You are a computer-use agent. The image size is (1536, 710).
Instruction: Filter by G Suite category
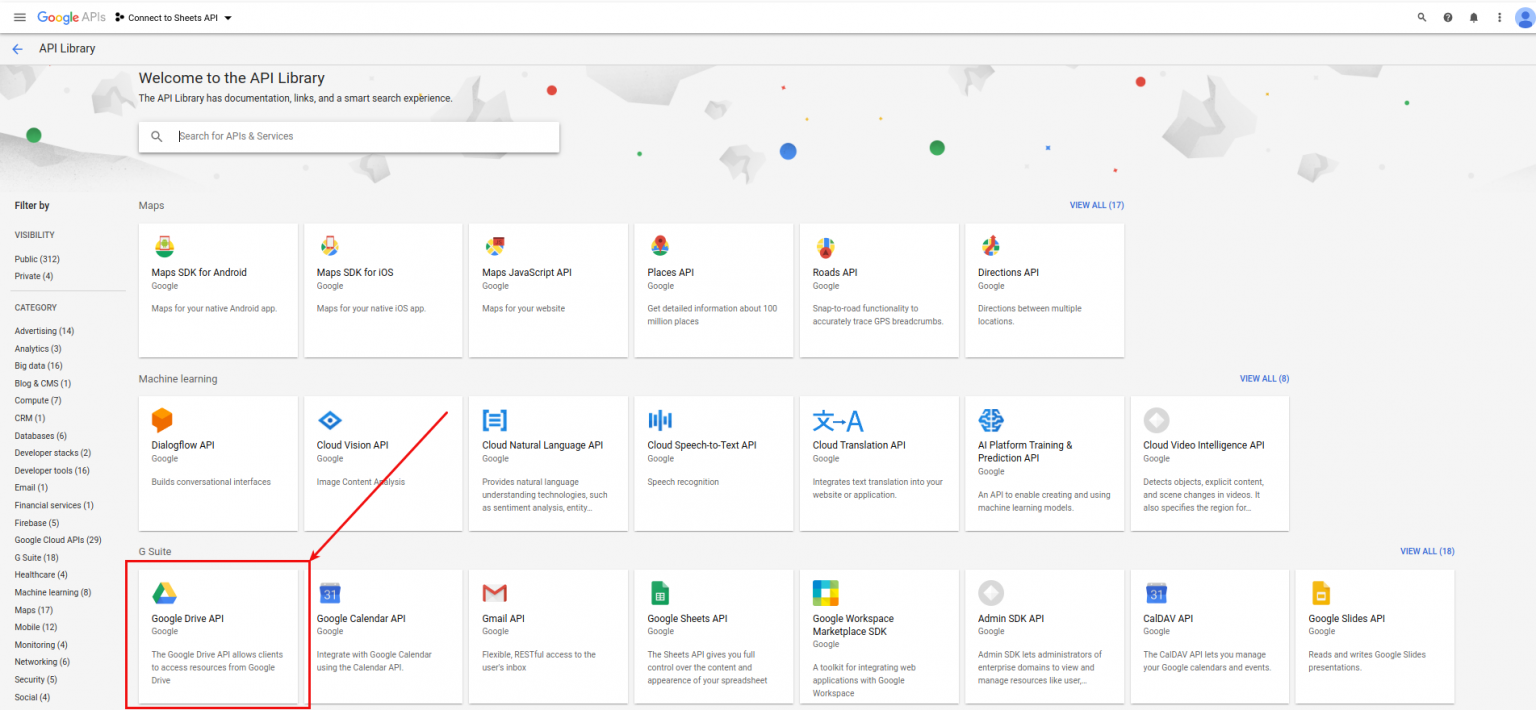[x=36, y=557]
